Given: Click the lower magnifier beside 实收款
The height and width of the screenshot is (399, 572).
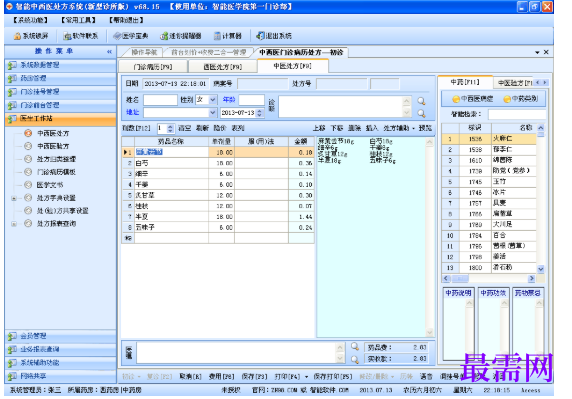Looking at the screenshot, I should pyautogui.click(x=355, y=359).
